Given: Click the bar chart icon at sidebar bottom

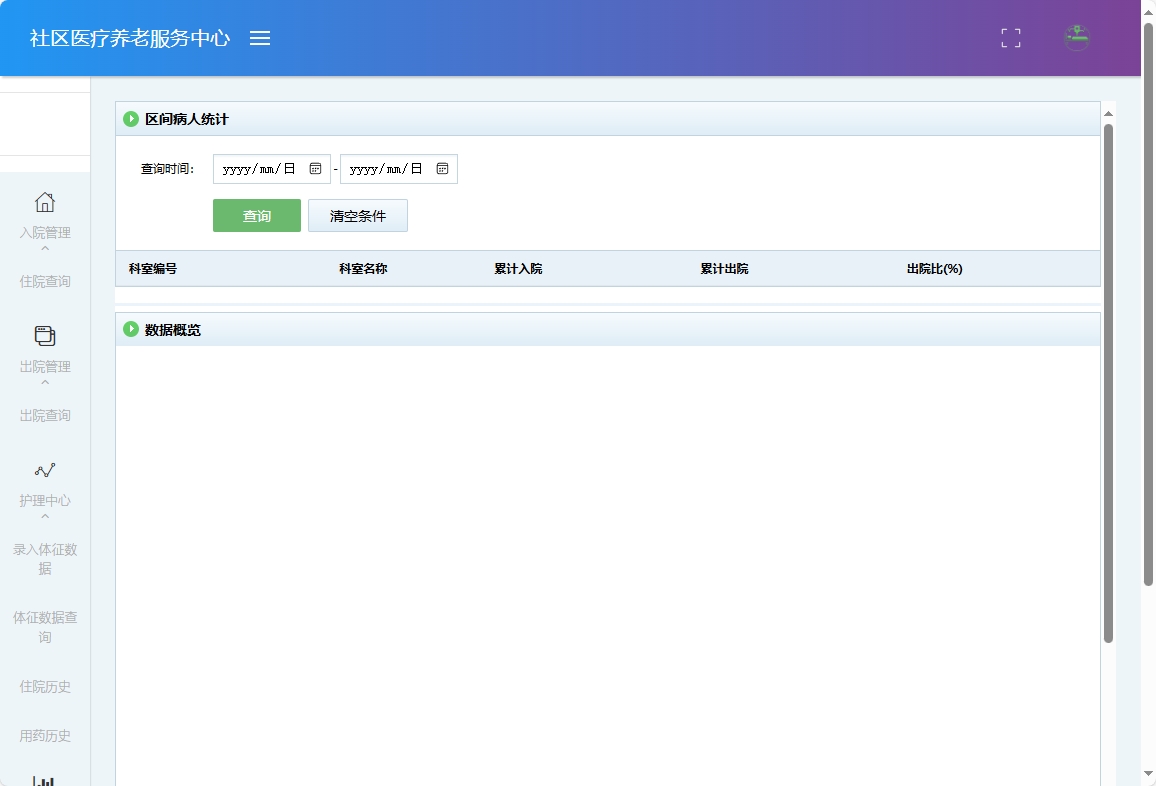Looking at the screenshot, I should point(44,778).
